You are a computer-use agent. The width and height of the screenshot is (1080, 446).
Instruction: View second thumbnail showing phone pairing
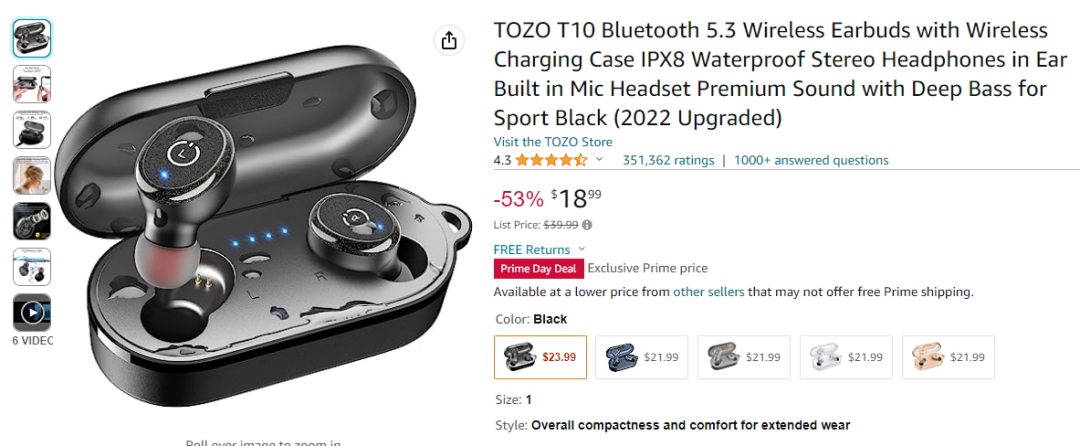[32, 84]
